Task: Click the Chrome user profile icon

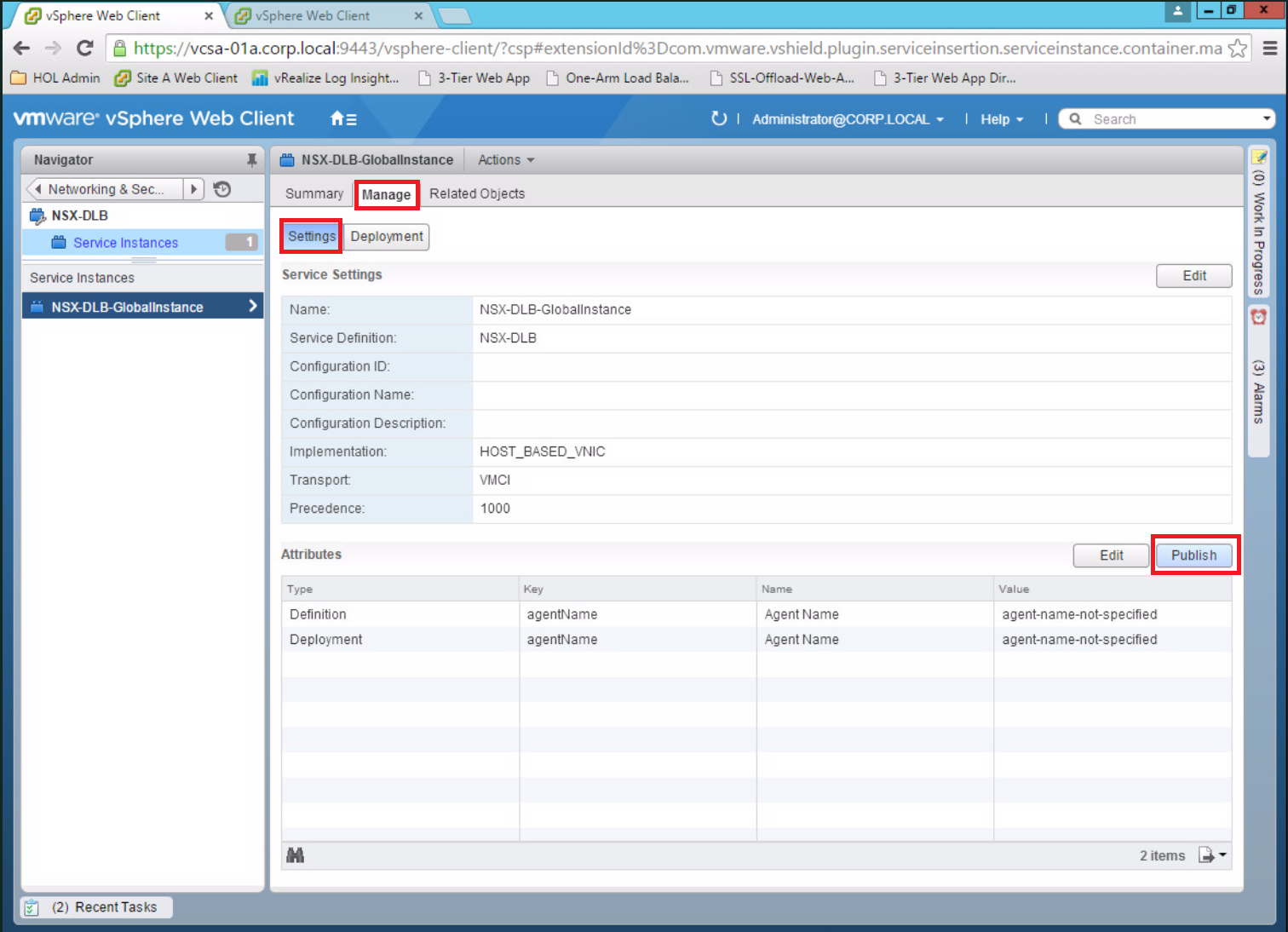Action: (1177, 10)
